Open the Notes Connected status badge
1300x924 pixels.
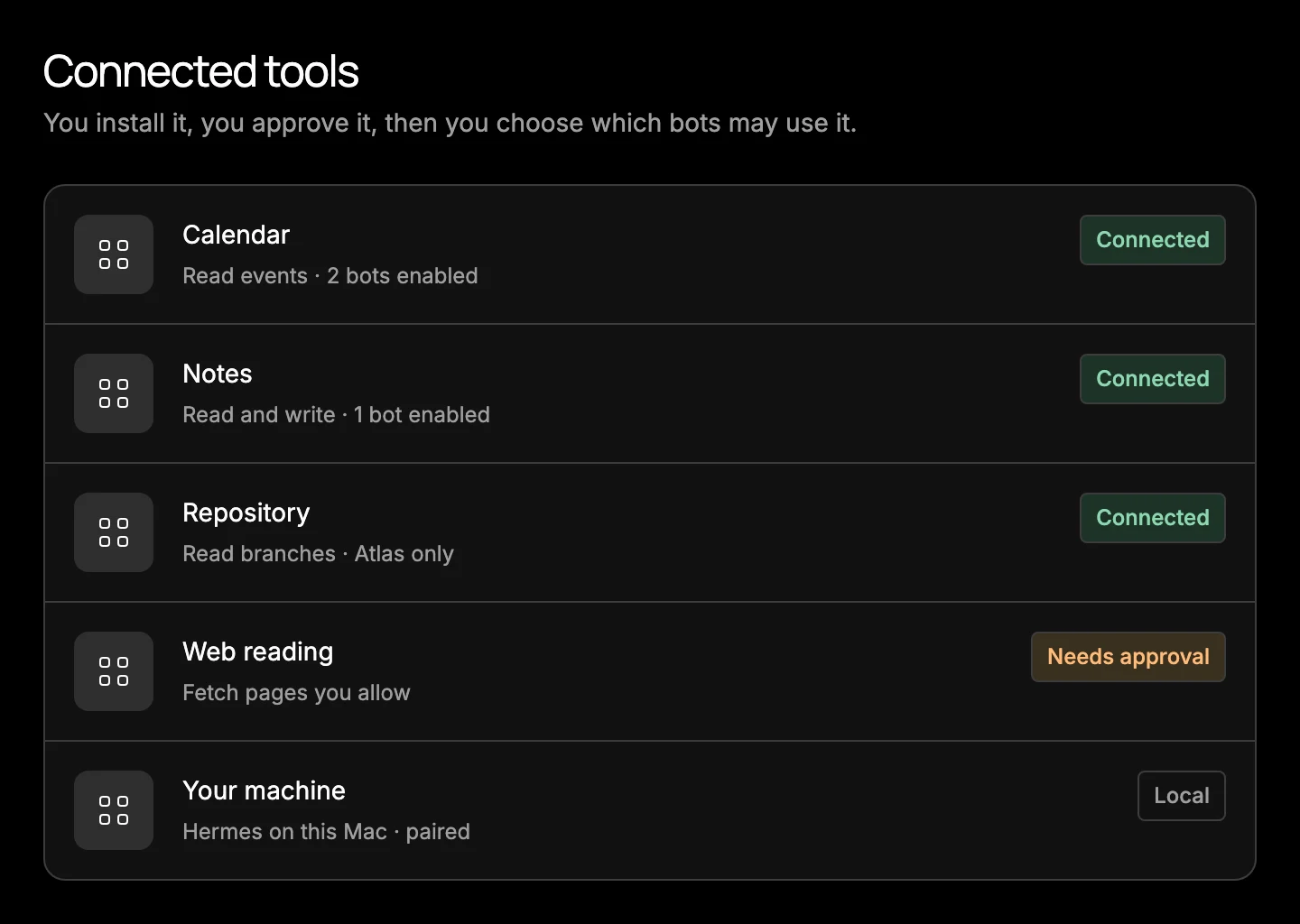point(1153,379)
